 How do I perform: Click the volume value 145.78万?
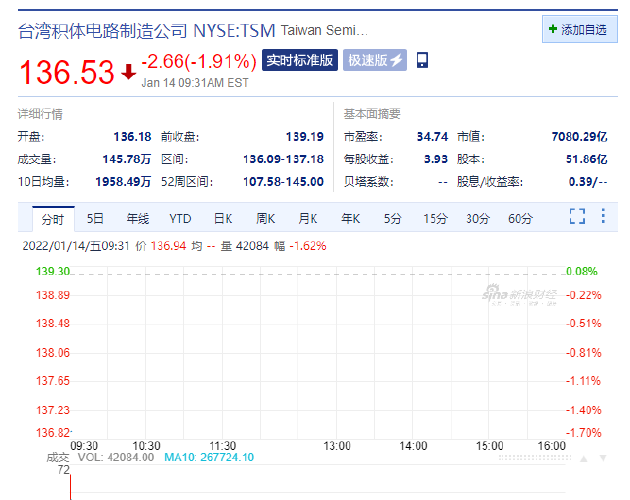pyautogui.click(x=127, y=159)
